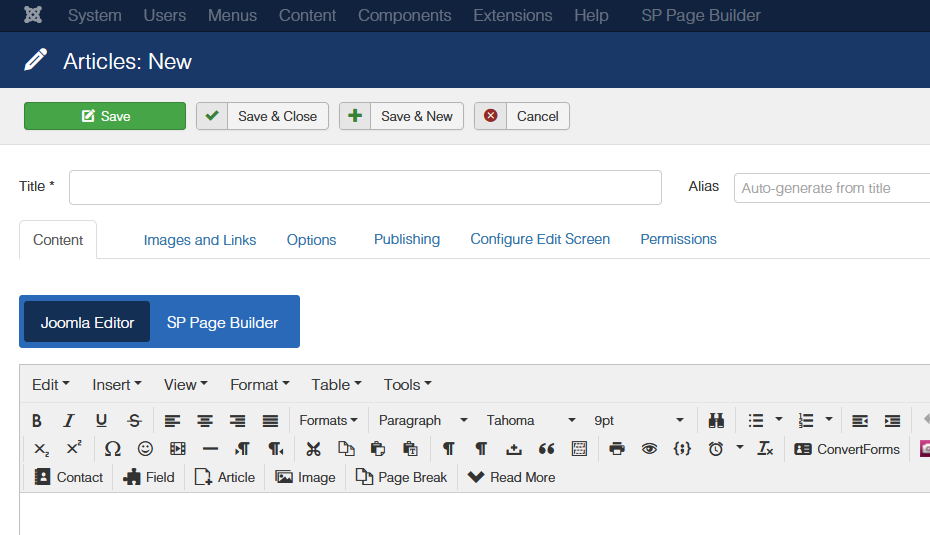This screenshot has height=535, width=930.
Task: Click the green Save button
Action: click(105, 116)
